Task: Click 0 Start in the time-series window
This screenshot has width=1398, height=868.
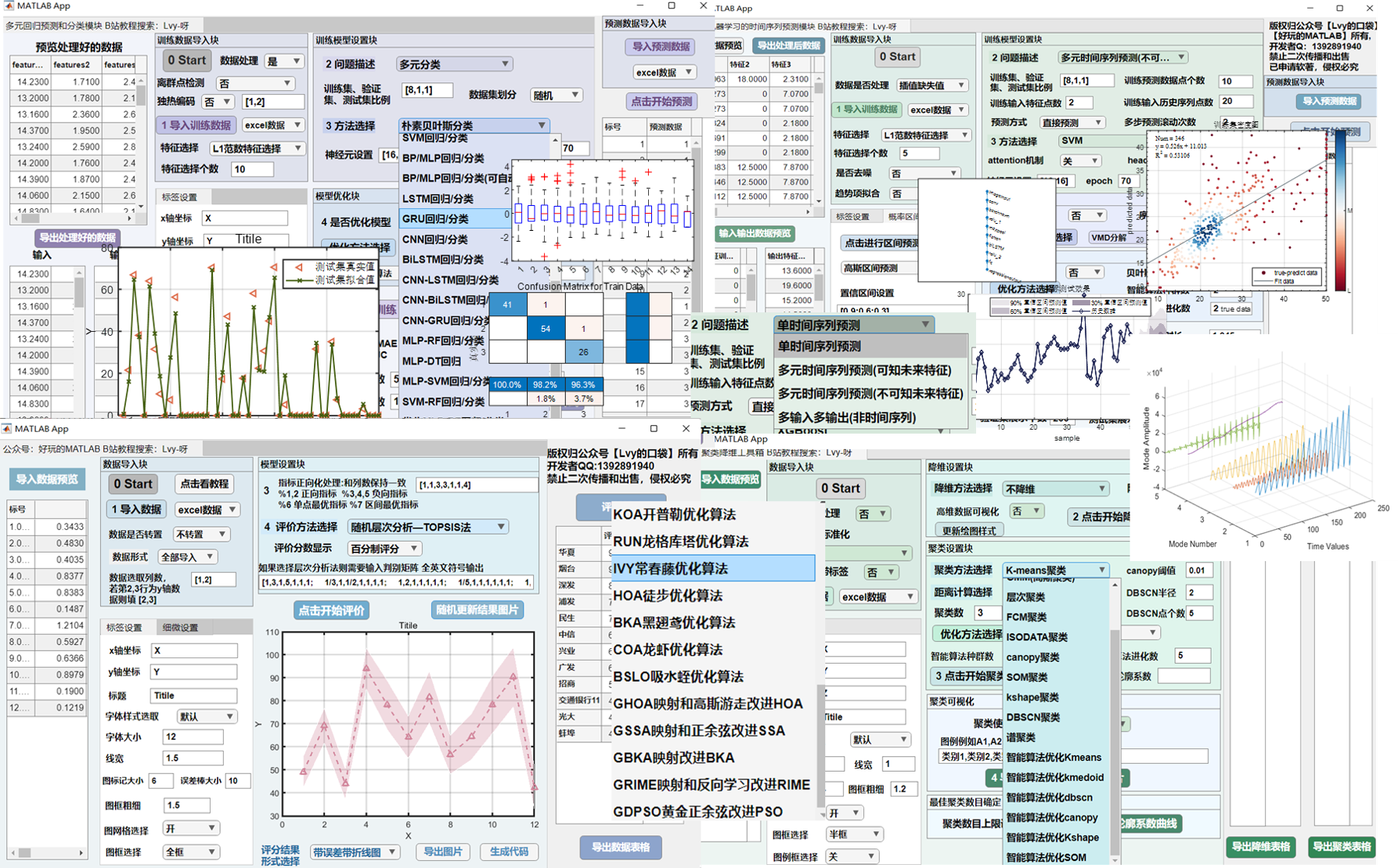Action: [897, 56]
